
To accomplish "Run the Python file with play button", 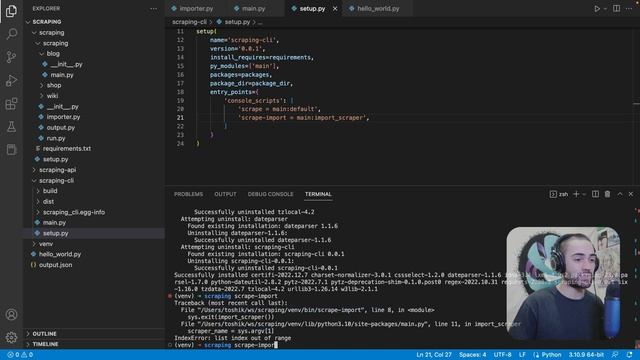I will [597, 9].
